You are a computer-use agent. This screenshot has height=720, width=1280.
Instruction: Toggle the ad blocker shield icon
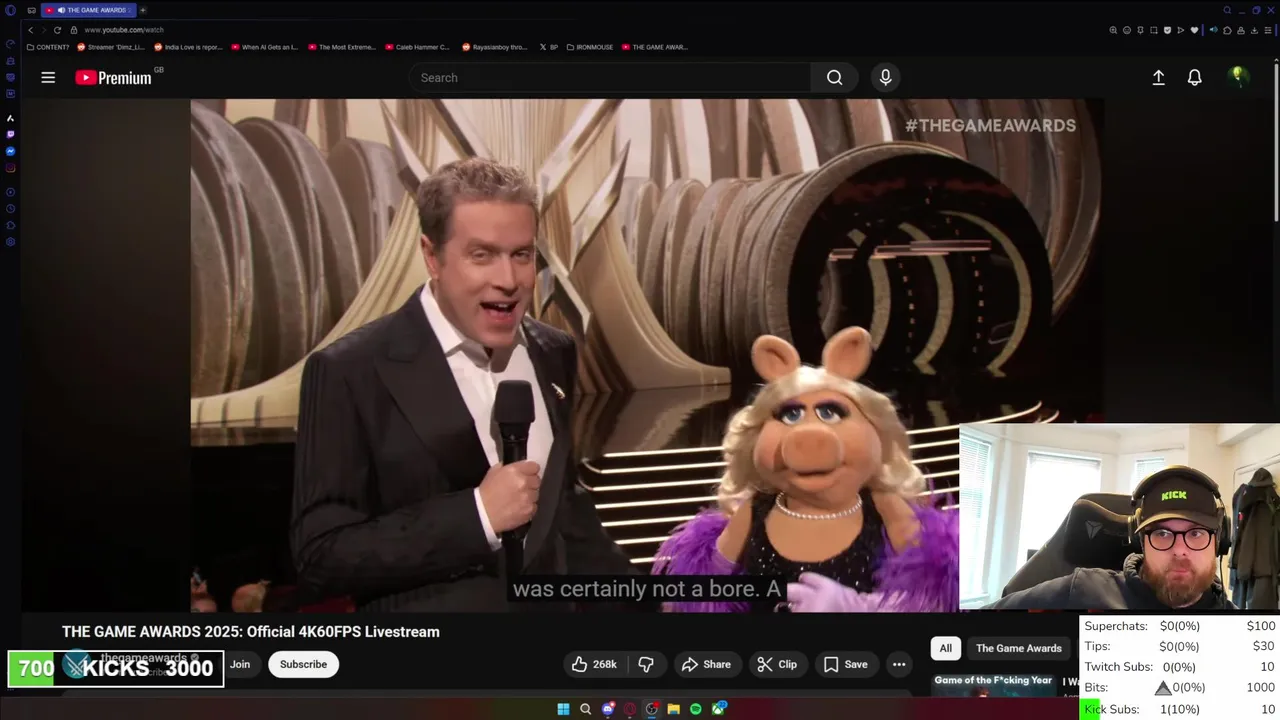coord(1167,30)
